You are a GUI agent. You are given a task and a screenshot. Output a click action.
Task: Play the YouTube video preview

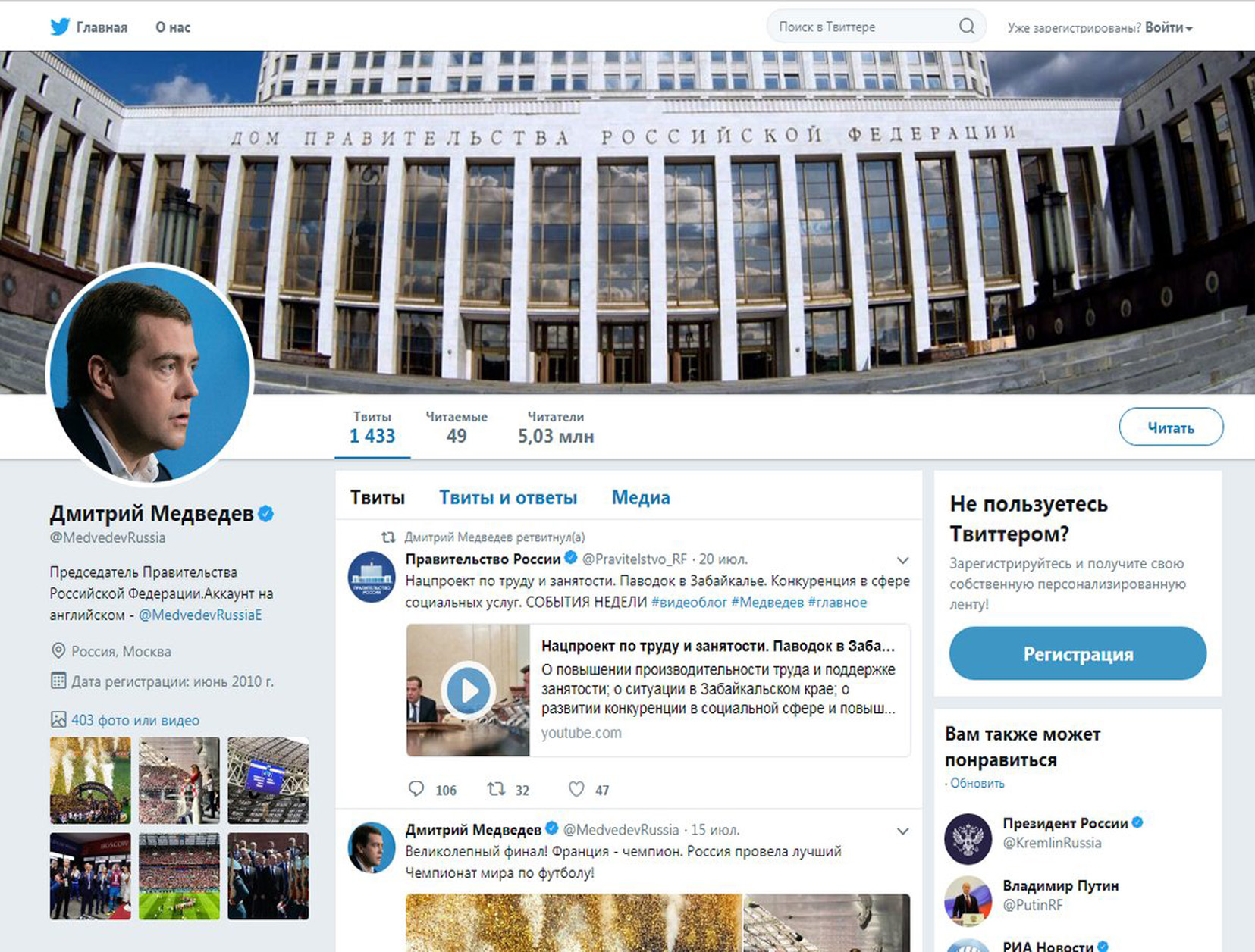pos(468,690)
